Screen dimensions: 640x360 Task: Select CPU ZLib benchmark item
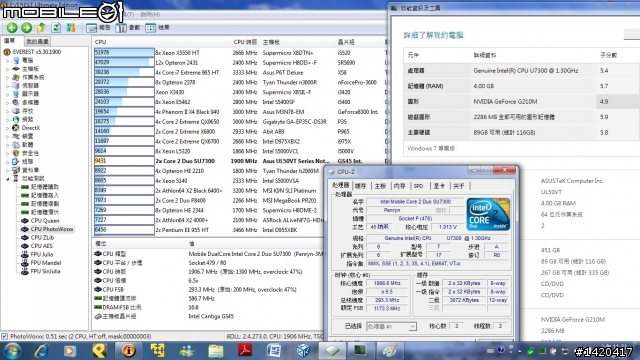38,237
